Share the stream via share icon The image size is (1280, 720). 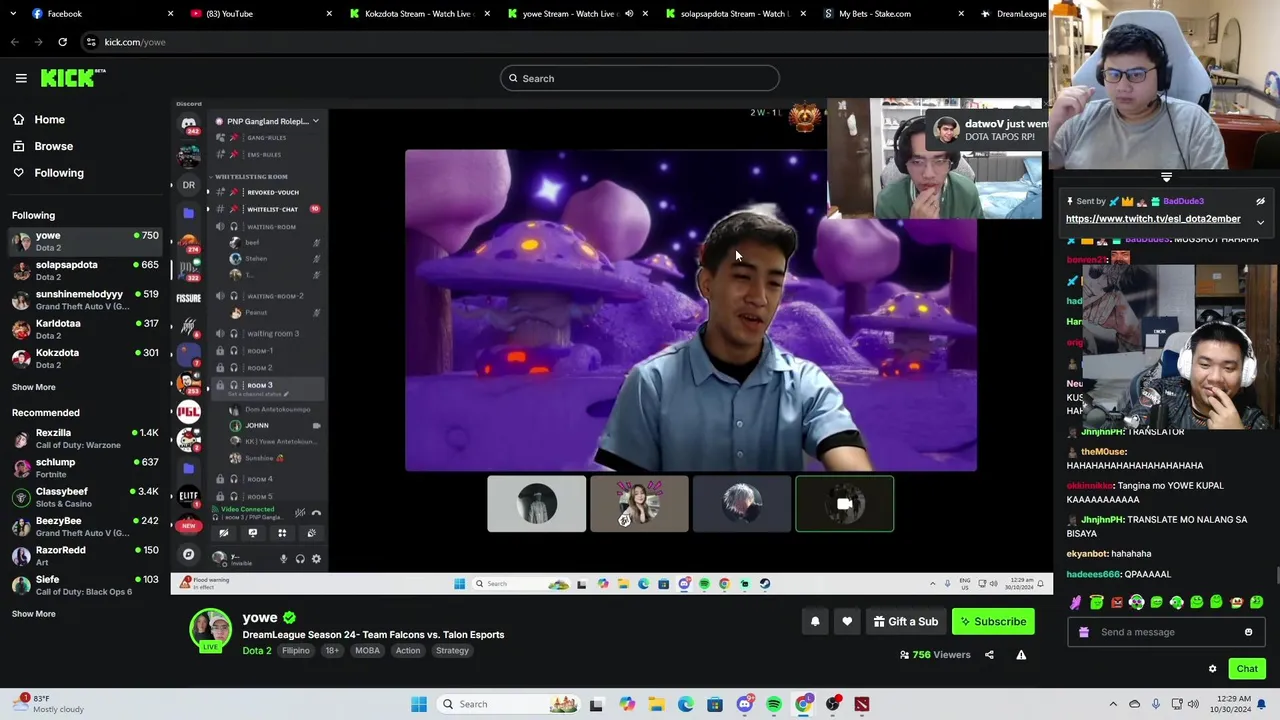point(989,655)
